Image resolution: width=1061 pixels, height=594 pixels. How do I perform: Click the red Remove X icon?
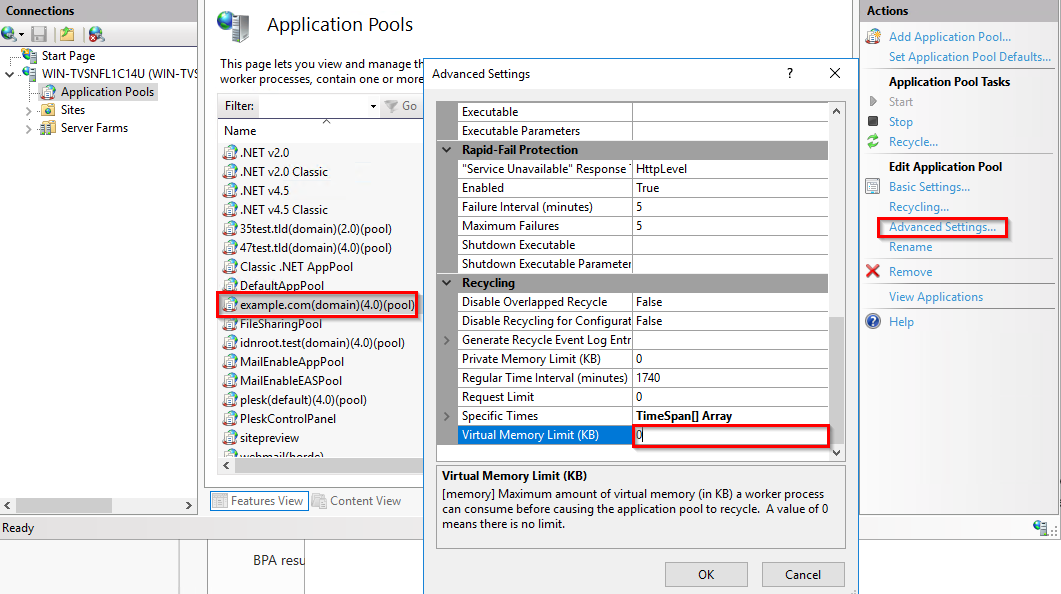[x=873, y=272]
